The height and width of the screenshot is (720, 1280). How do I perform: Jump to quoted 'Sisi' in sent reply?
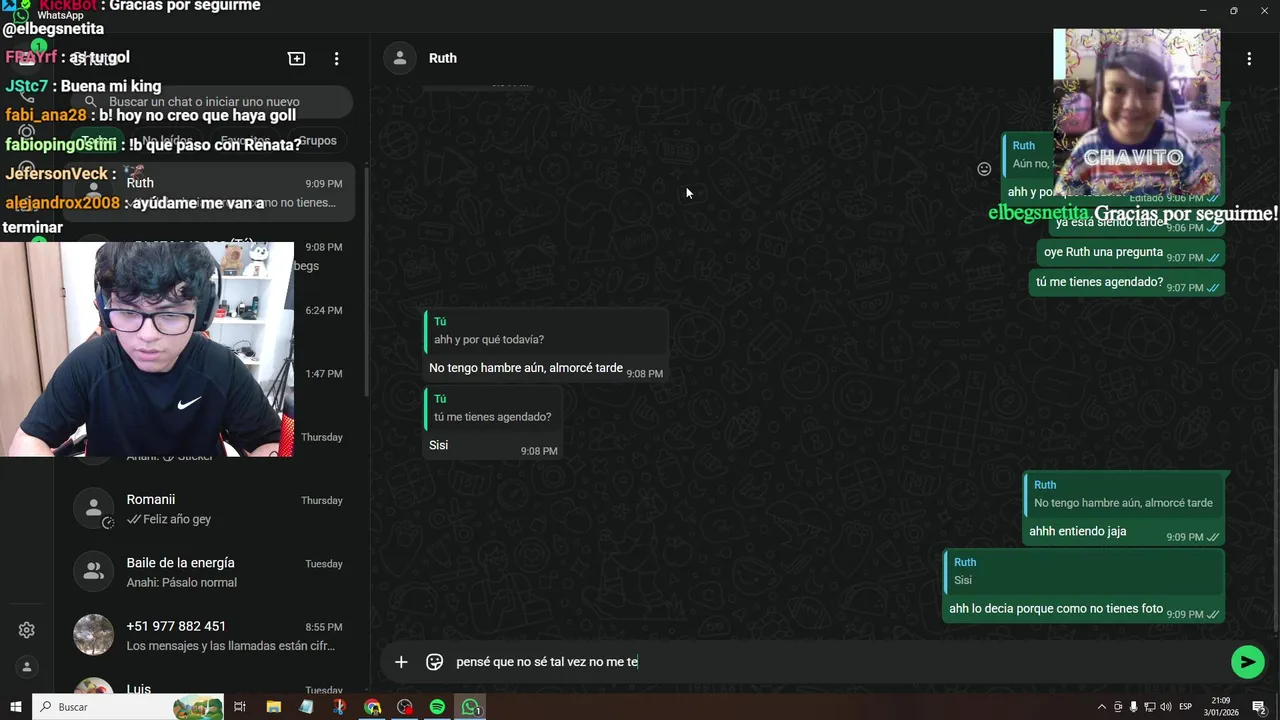(x=1084, y=571)
